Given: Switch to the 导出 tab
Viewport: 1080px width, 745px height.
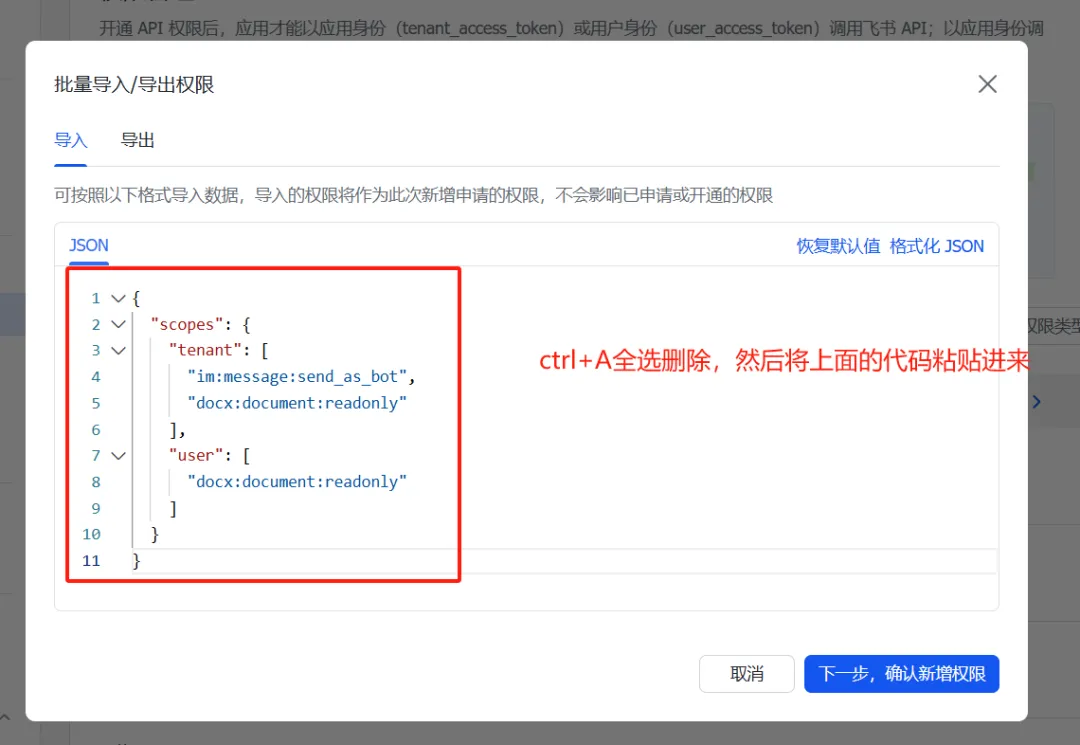Looking at the screenshot, I should coord(137,140).
